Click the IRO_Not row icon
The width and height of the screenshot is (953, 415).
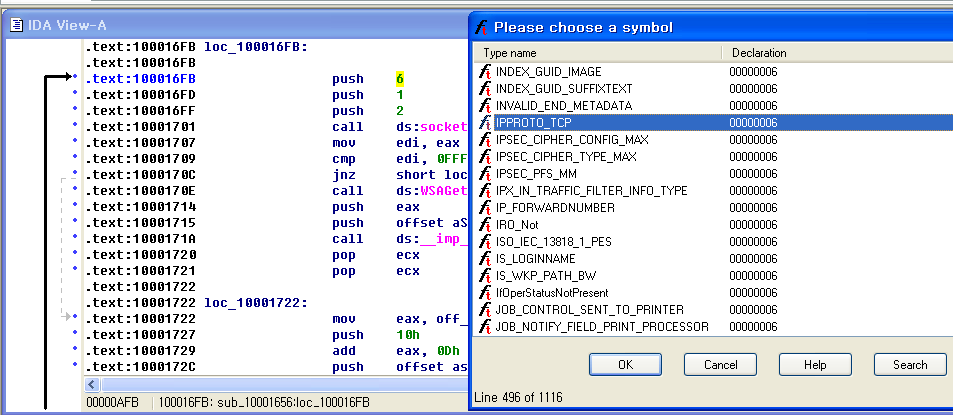click(x=484, y=225)
